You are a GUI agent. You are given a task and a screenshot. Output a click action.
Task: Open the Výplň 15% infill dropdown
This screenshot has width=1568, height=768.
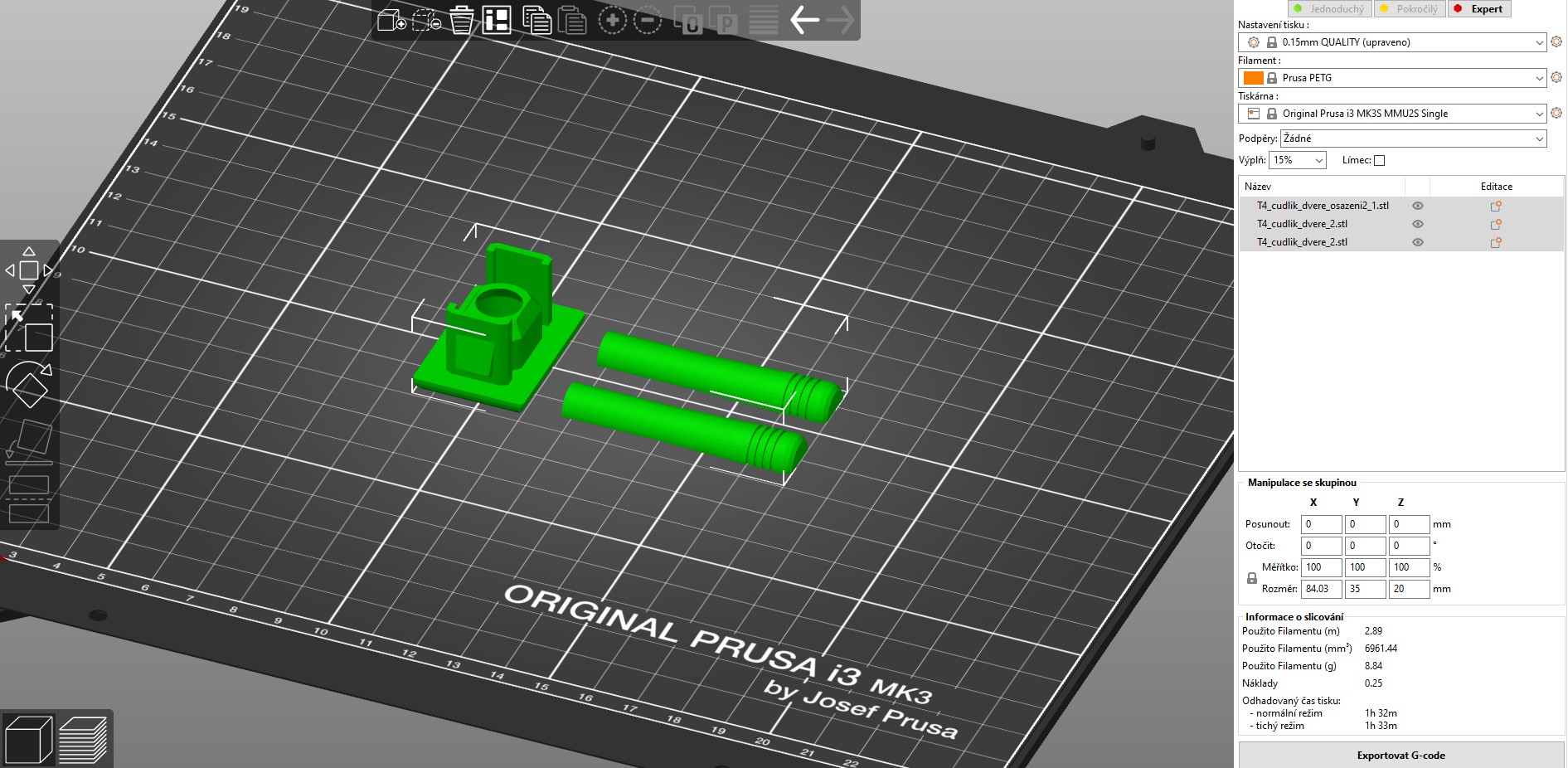(x=1298, y=160)
